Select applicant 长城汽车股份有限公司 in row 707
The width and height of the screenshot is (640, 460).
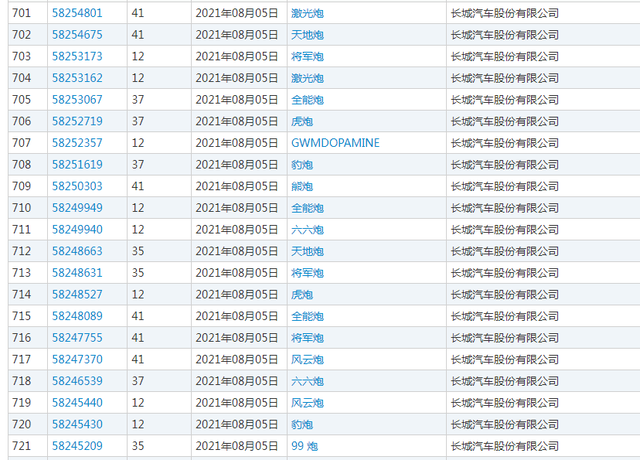504,143
